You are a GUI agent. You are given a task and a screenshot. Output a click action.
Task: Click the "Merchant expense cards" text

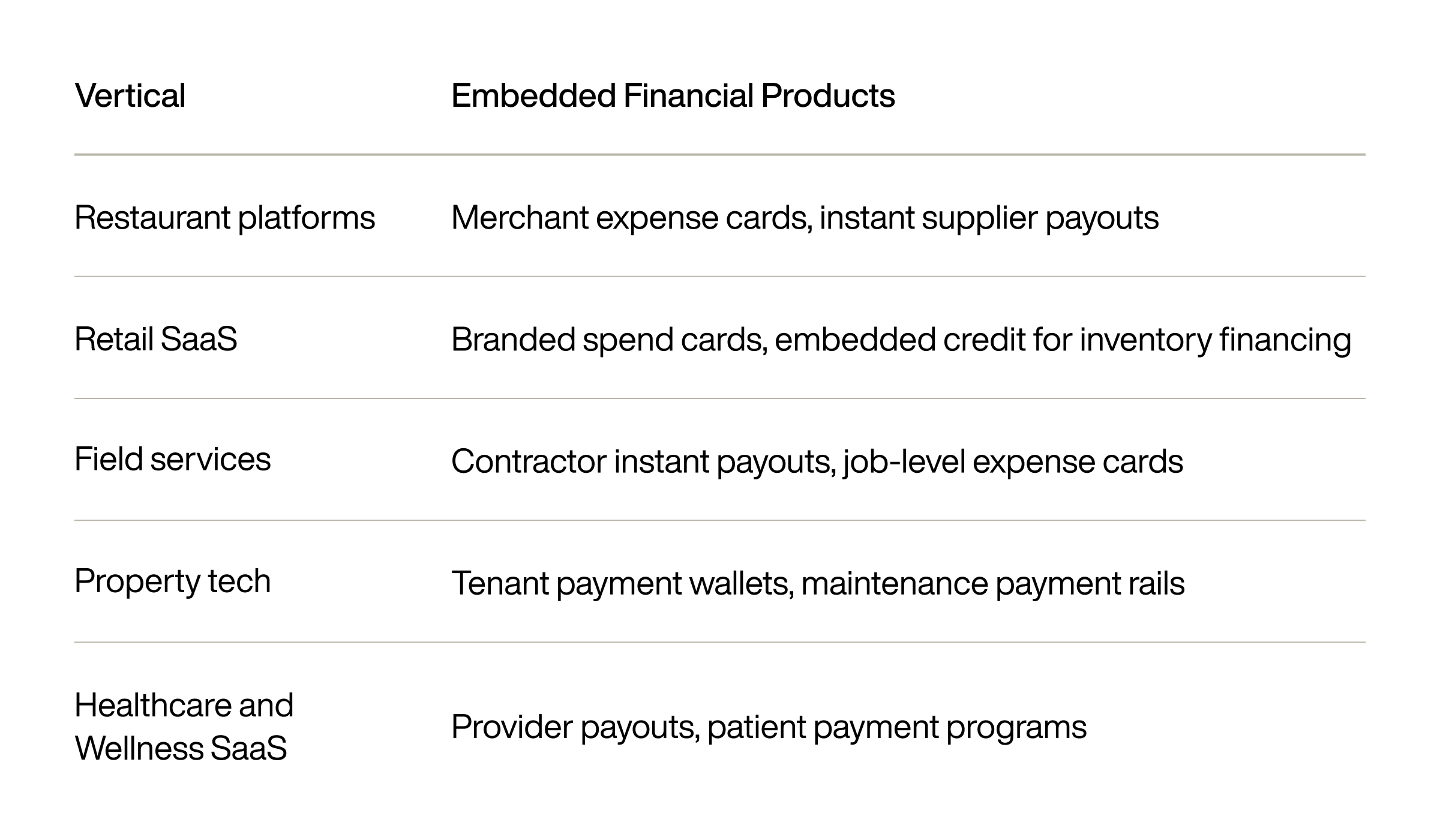click(631, 217)
